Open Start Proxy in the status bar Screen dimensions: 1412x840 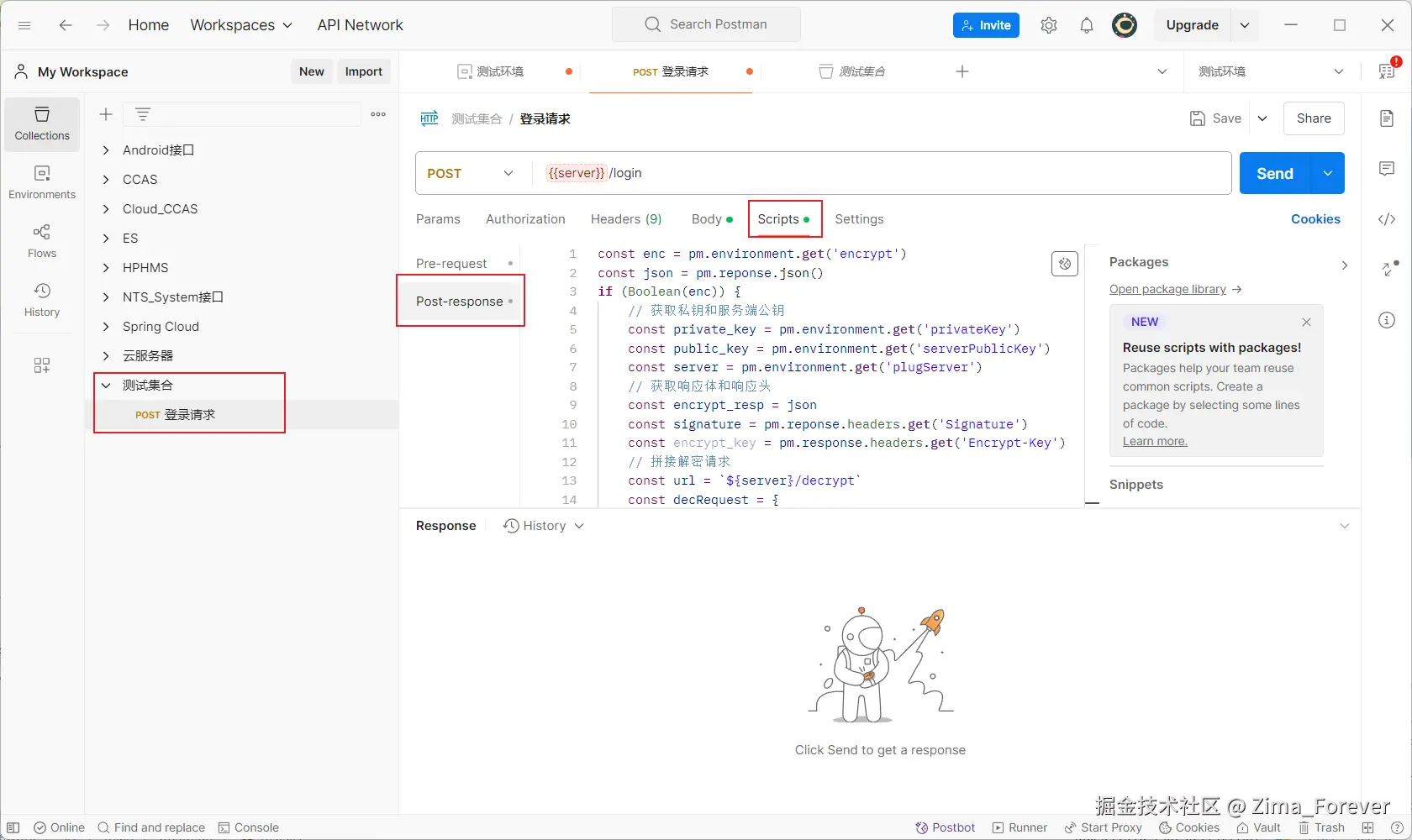click(1103, 827)
